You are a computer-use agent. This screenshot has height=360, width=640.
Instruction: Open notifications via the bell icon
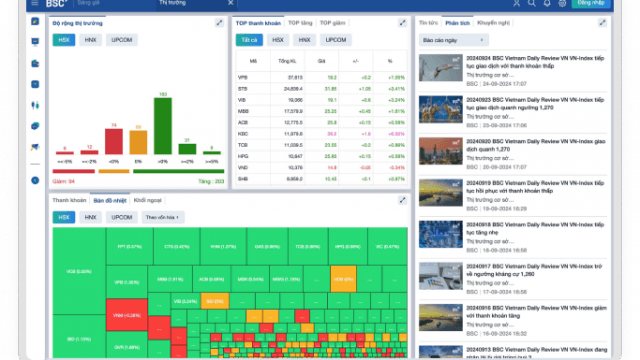(x=547, y=3)
